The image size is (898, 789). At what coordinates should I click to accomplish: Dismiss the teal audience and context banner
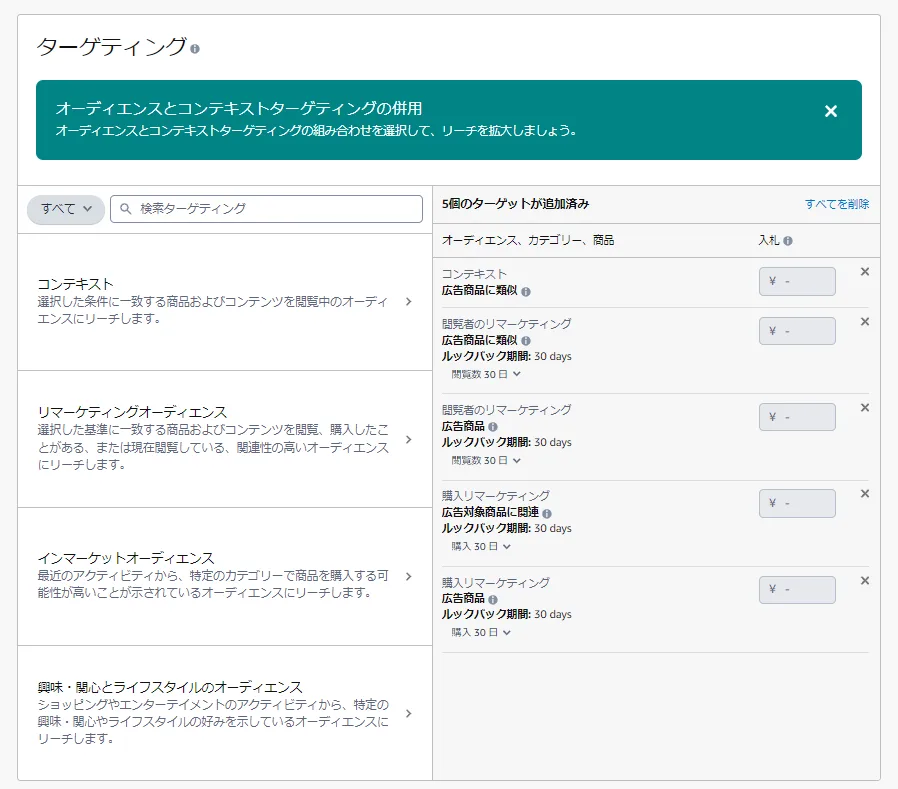click(x=830, y=111)
